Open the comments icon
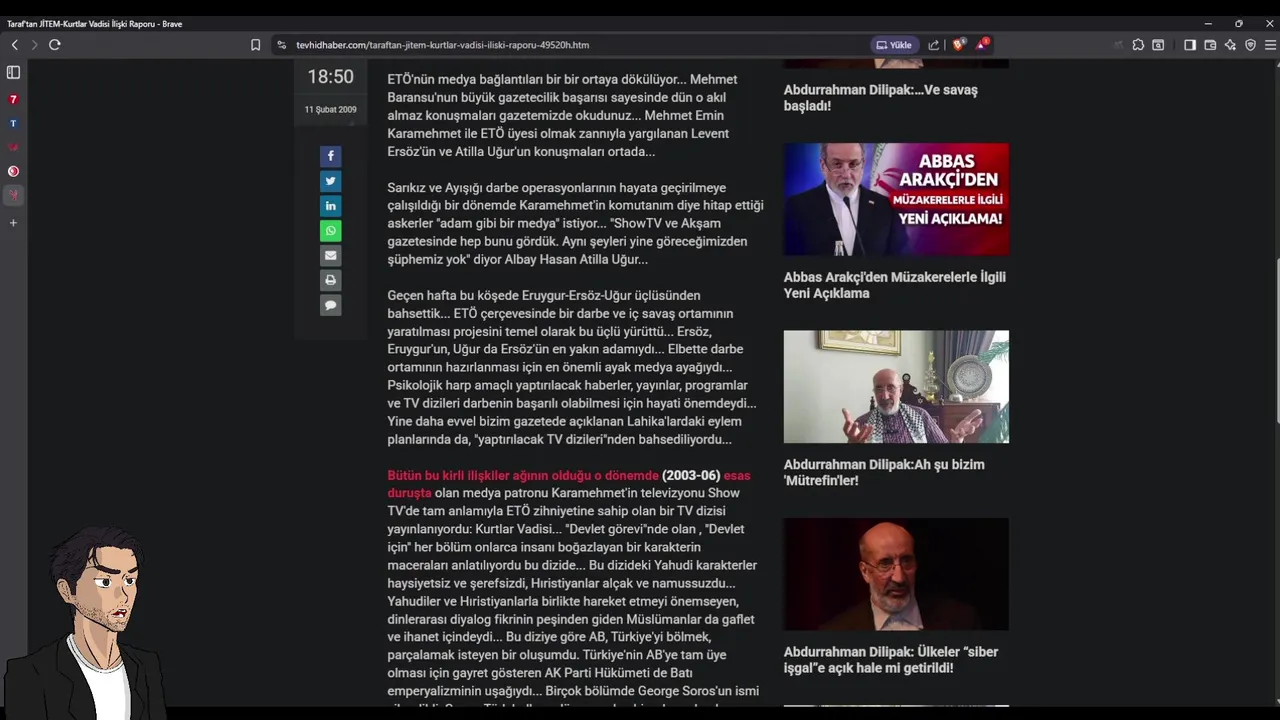1280x720 pixels. (x=330, y=305)
